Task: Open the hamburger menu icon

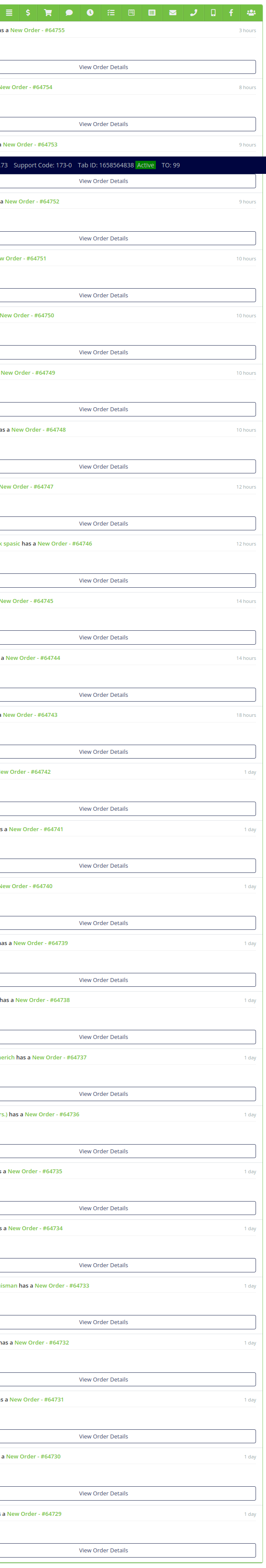Action: tap(9, 12)
